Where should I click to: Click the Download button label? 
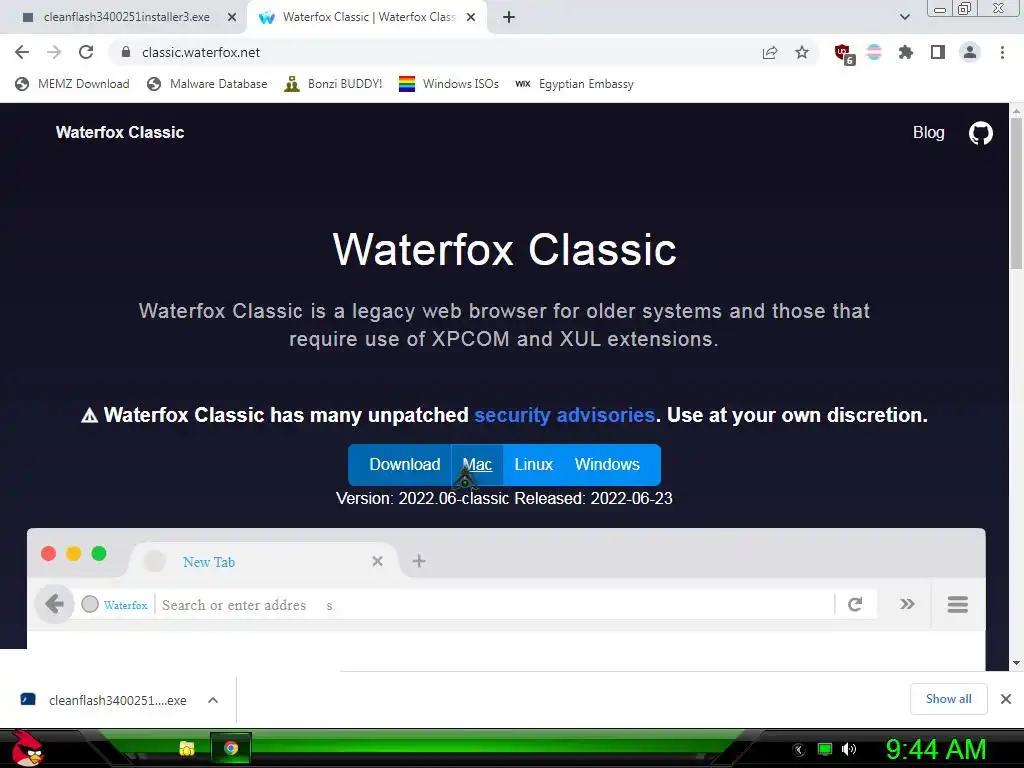(404, 464)
